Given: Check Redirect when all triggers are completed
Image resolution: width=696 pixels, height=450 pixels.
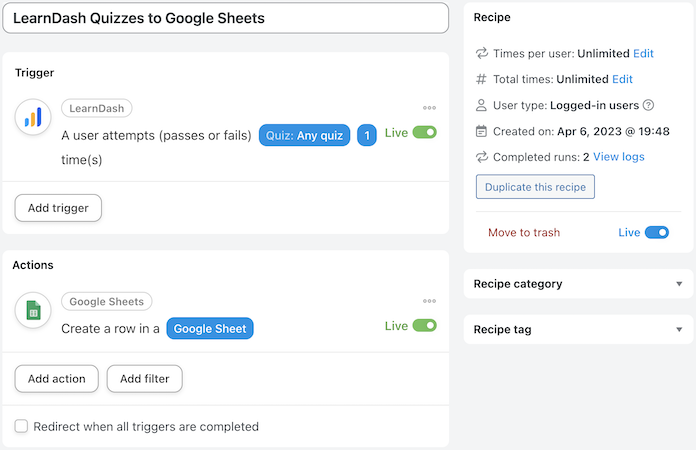Looking at the screenshot, I should tap(21, 426).
